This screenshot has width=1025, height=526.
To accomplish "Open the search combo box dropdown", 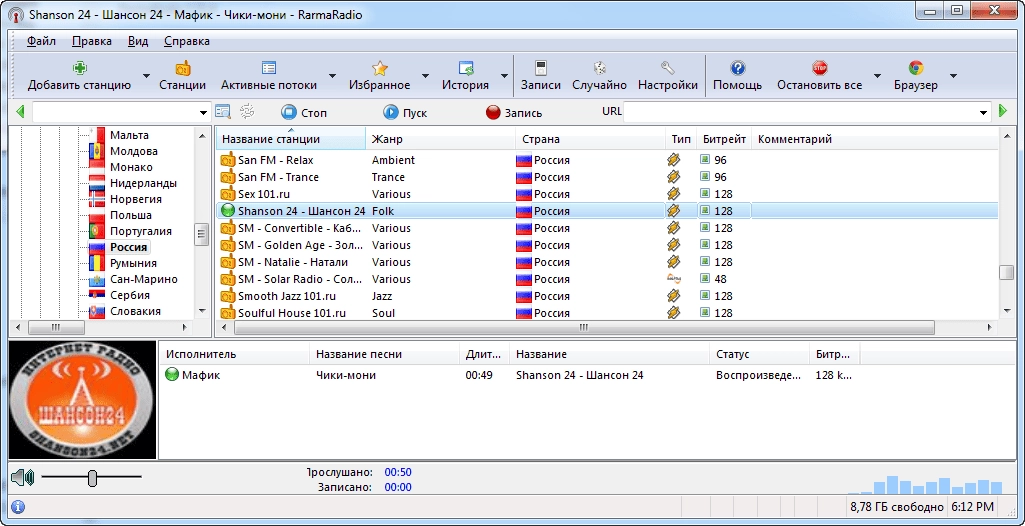I will 203,112.
